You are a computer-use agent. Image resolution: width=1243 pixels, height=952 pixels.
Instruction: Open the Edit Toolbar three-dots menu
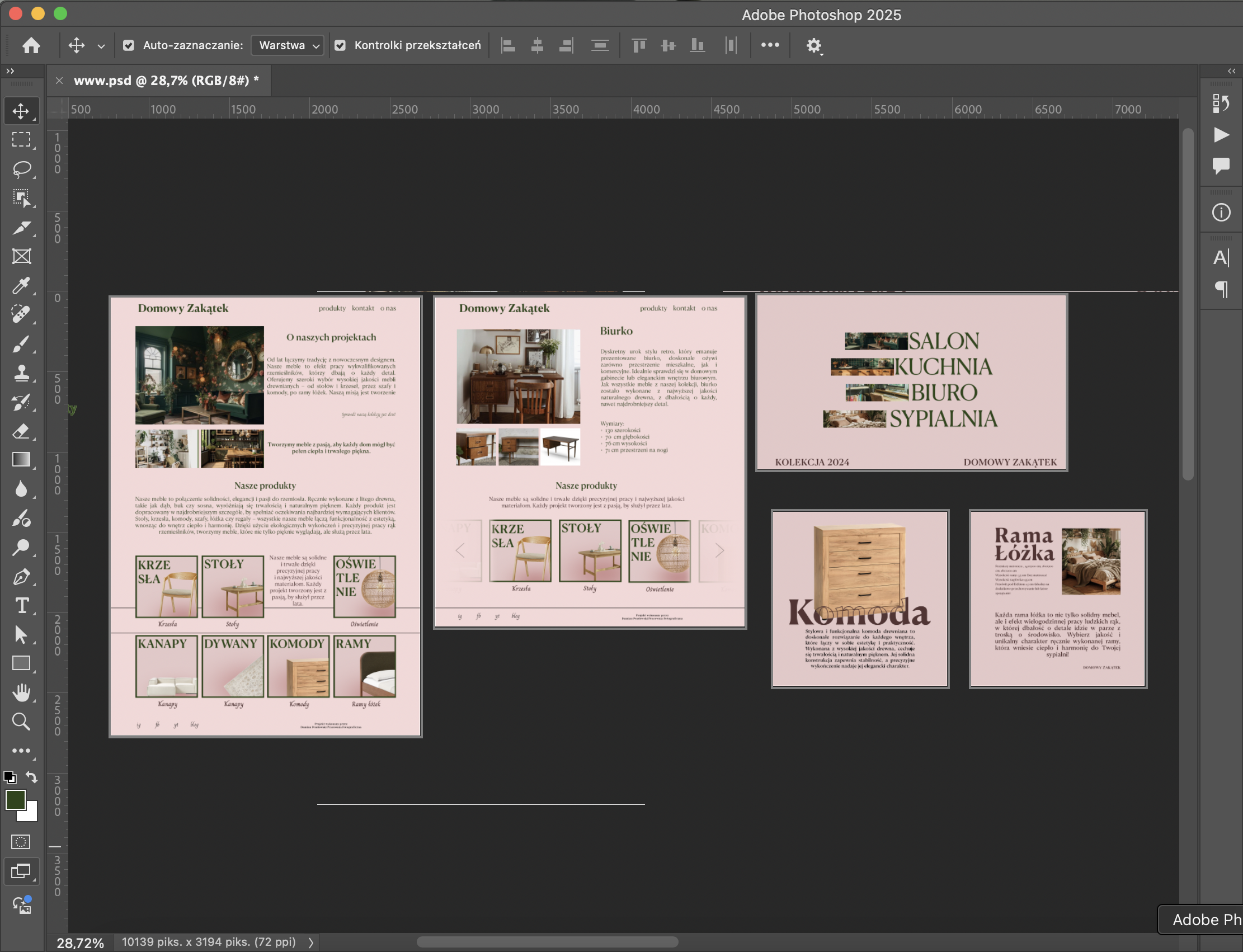(x=21, y=751)
